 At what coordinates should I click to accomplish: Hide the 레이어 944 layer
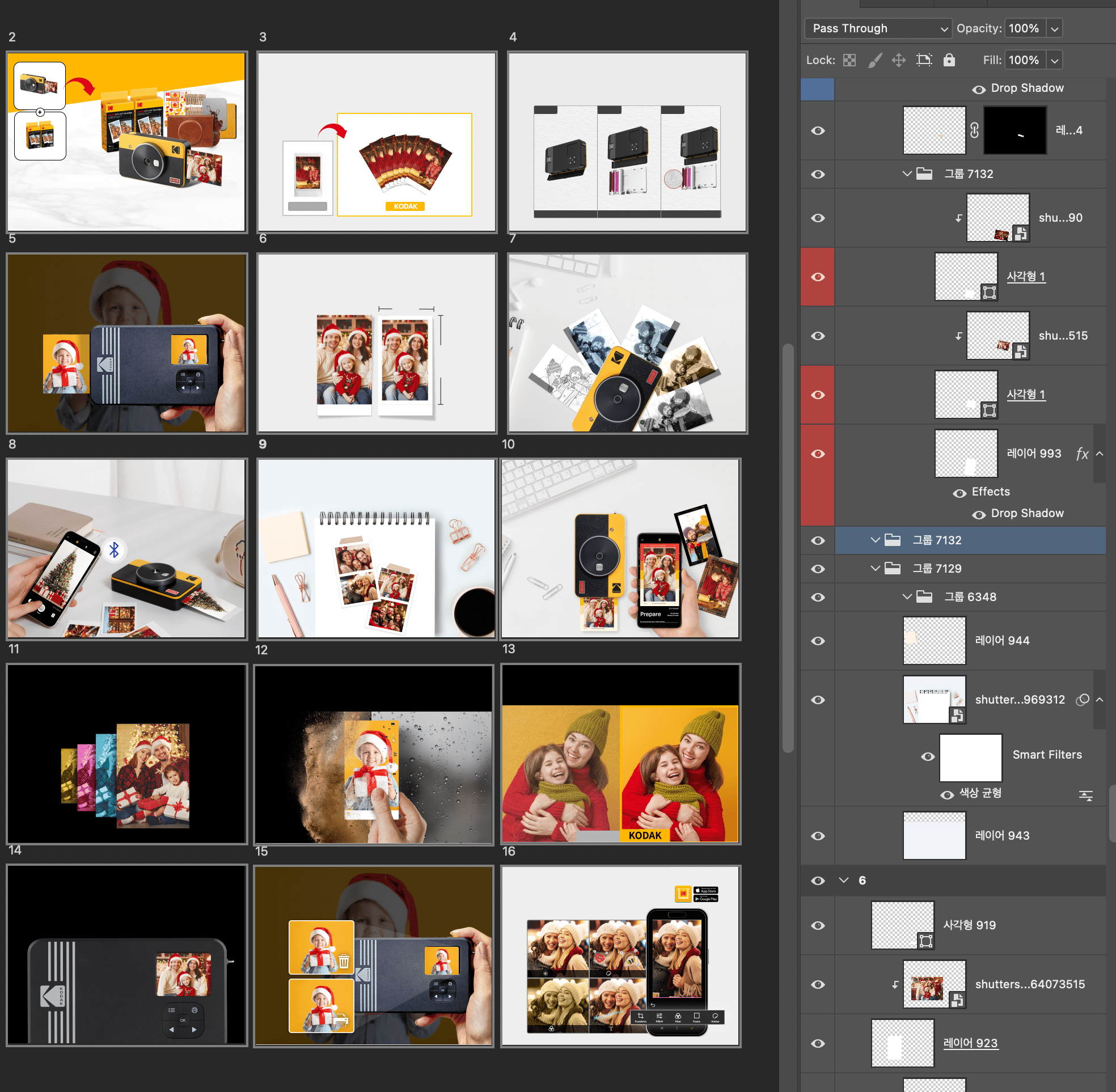tap(818, 641)
